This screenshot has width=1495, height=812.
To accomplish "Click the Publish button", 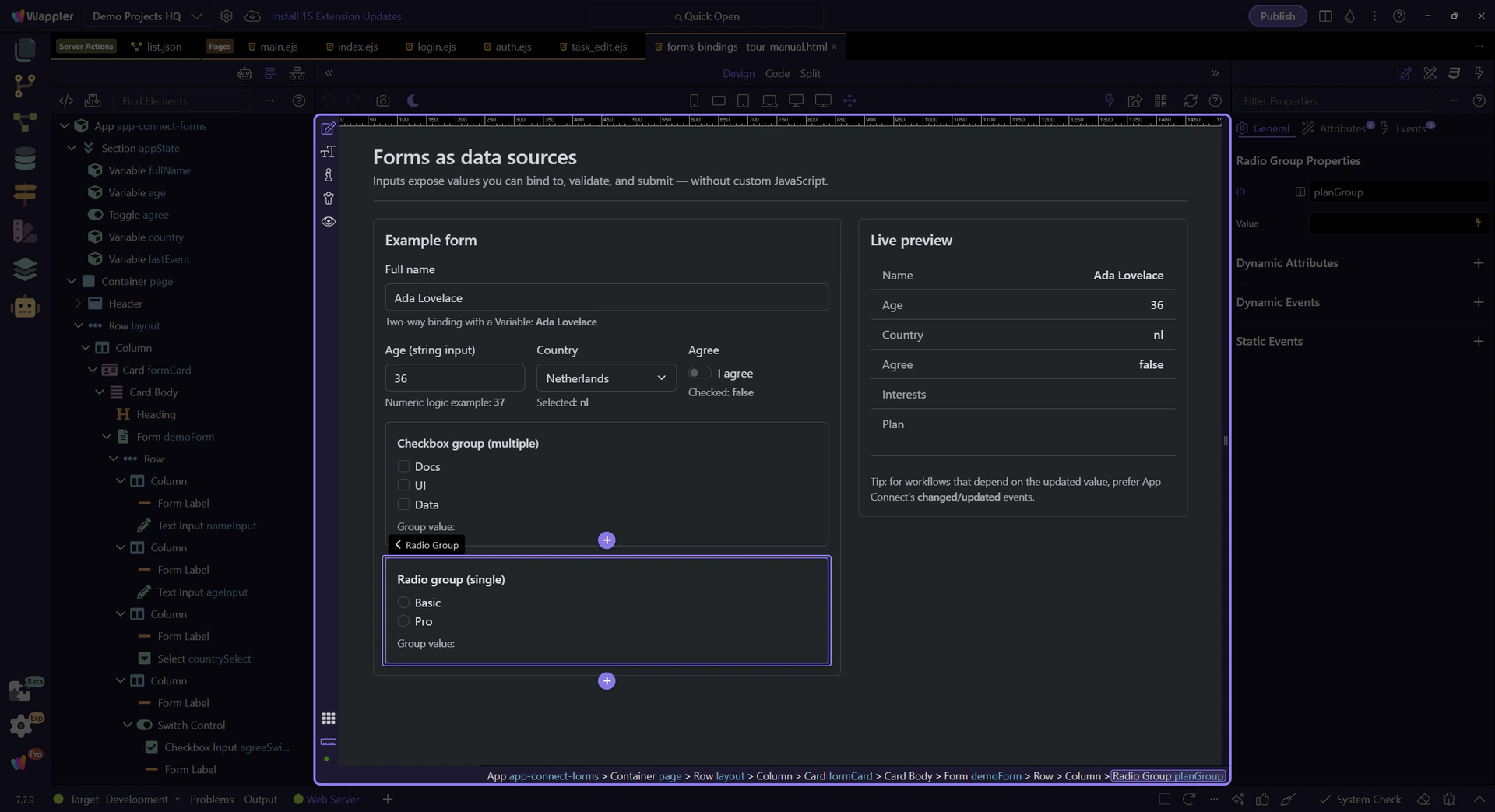I will tap(1277, 16).
